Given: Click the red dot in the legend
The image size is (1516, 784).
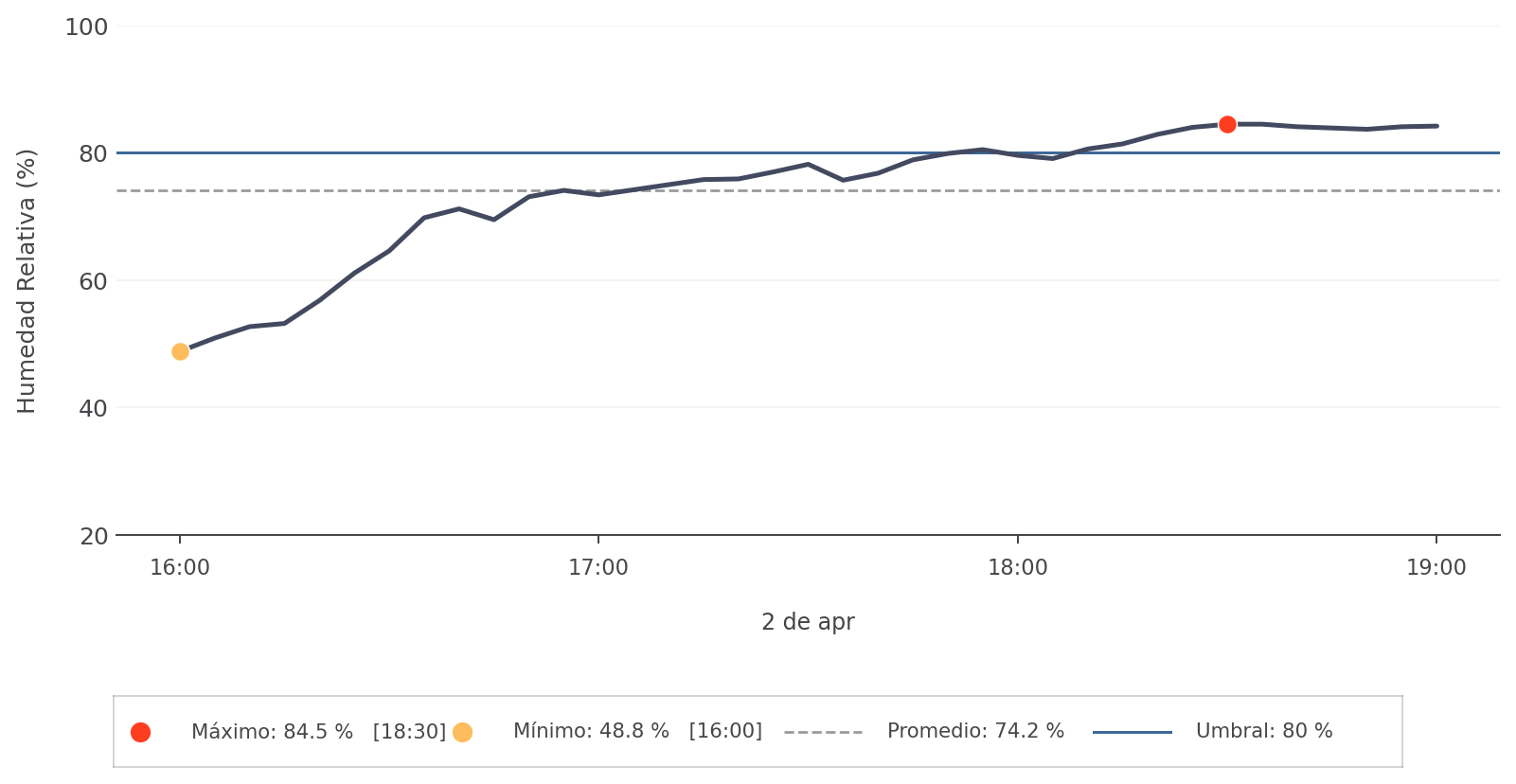Looking at the screenshot, I should click(x=140, y=732).
